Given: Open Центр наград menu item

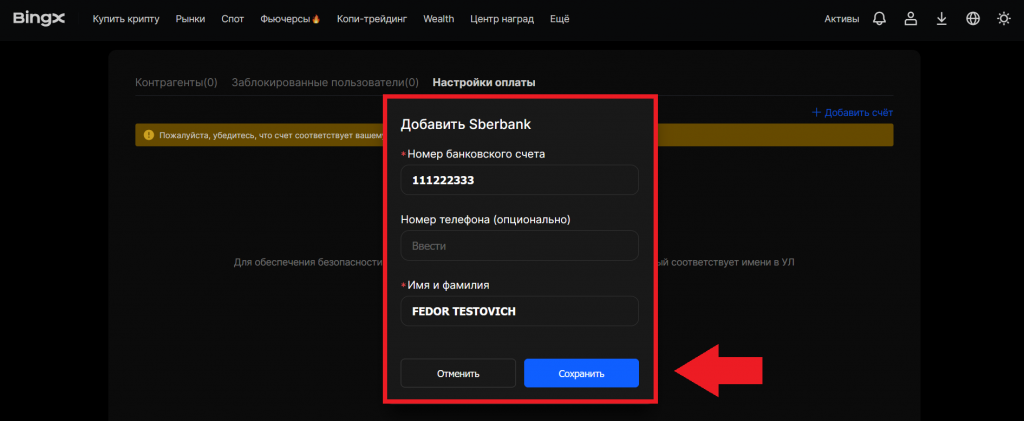Looking at the screenshot, I should (502, 19).
